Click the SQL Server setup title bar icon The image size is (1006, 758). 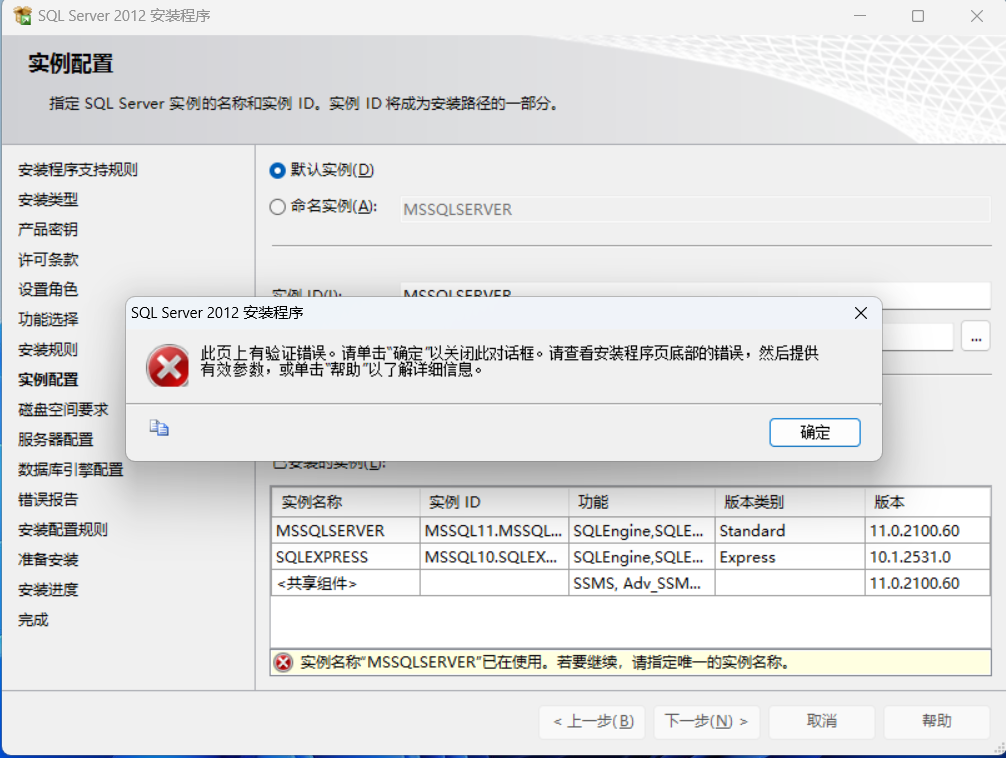22,15
